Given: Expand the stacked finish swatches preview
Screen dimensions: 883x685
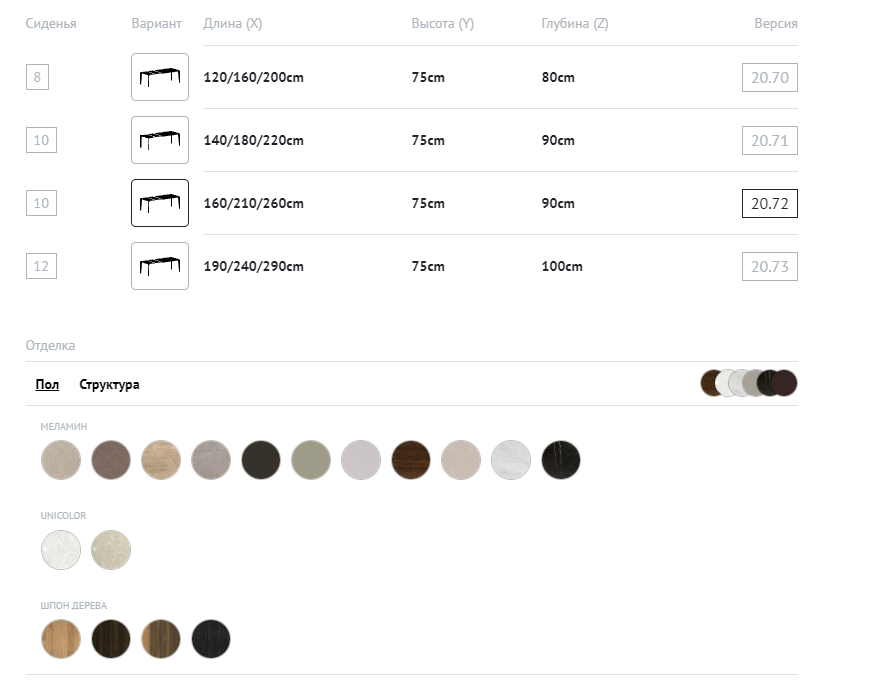Looking at the screenshot, I should [x=749, y=383].
